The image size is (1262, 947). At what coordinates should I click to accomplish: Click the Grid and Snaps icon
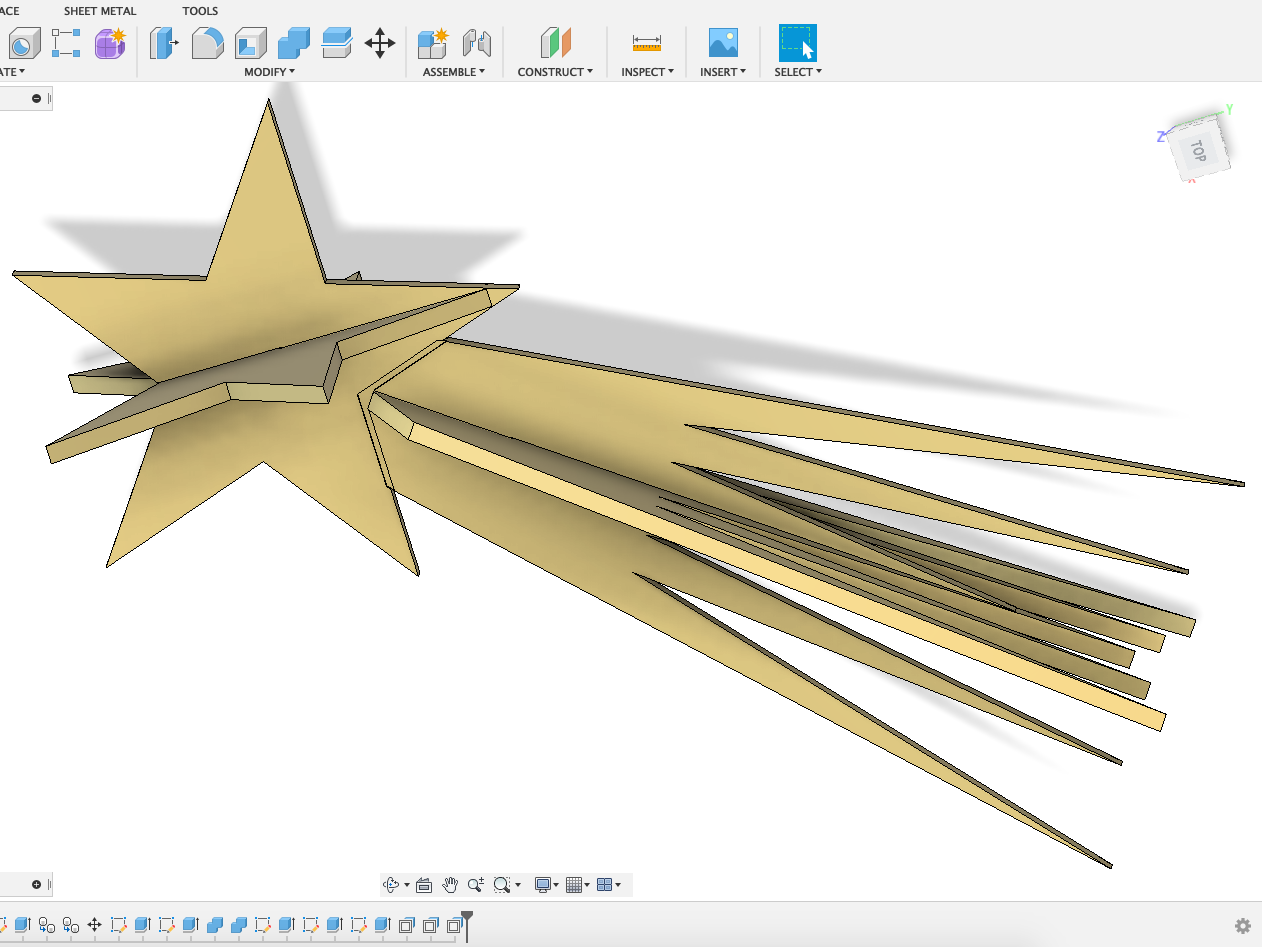tap(574, 885)
